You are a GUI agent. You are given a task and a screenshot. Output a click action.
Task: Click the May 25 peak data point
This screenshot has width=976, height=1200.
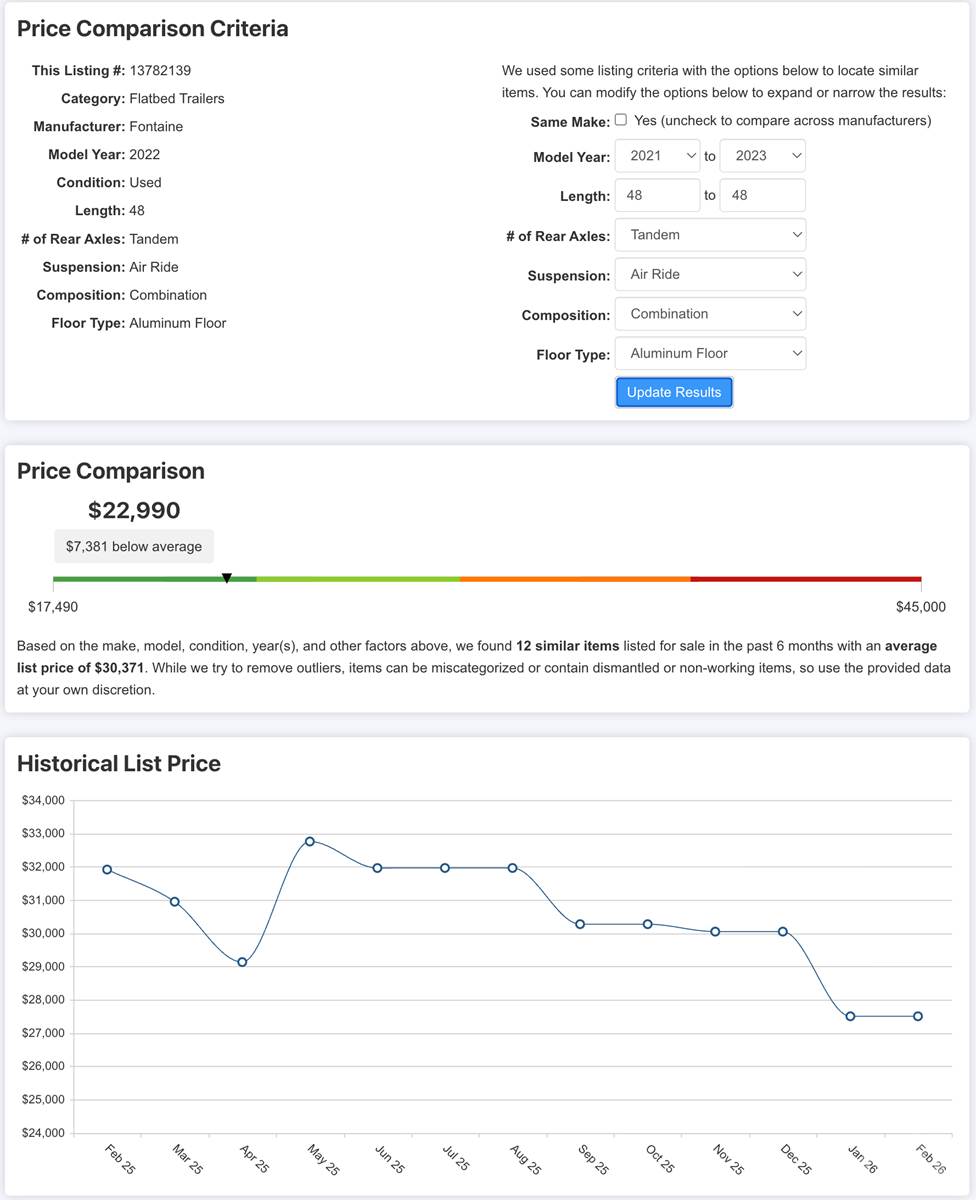point(310,841)
